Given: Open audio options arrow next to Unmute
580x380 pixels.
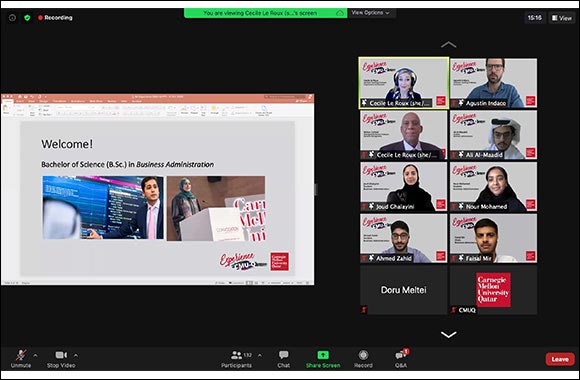Looking at the screenshot, I should (35, 356).
